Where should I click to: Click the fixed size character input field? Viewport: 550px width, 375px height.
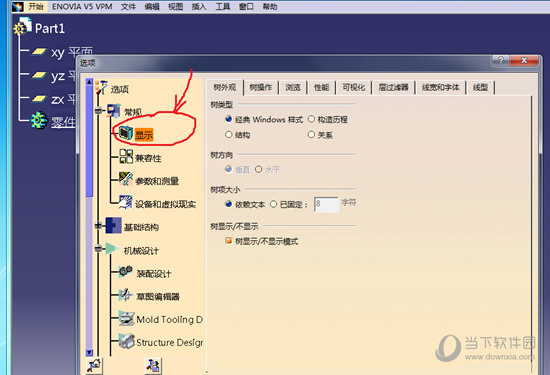[x=326, y=204]
